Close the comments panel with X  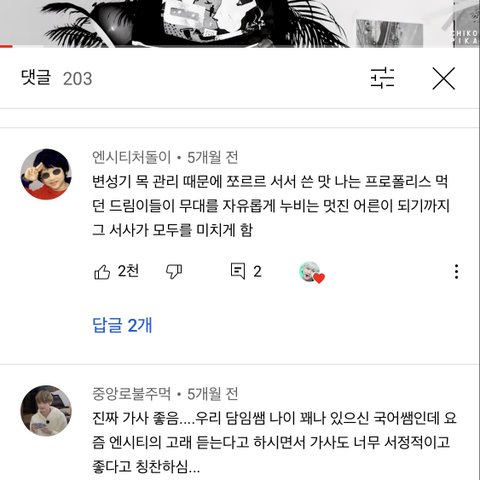[444, 78]
